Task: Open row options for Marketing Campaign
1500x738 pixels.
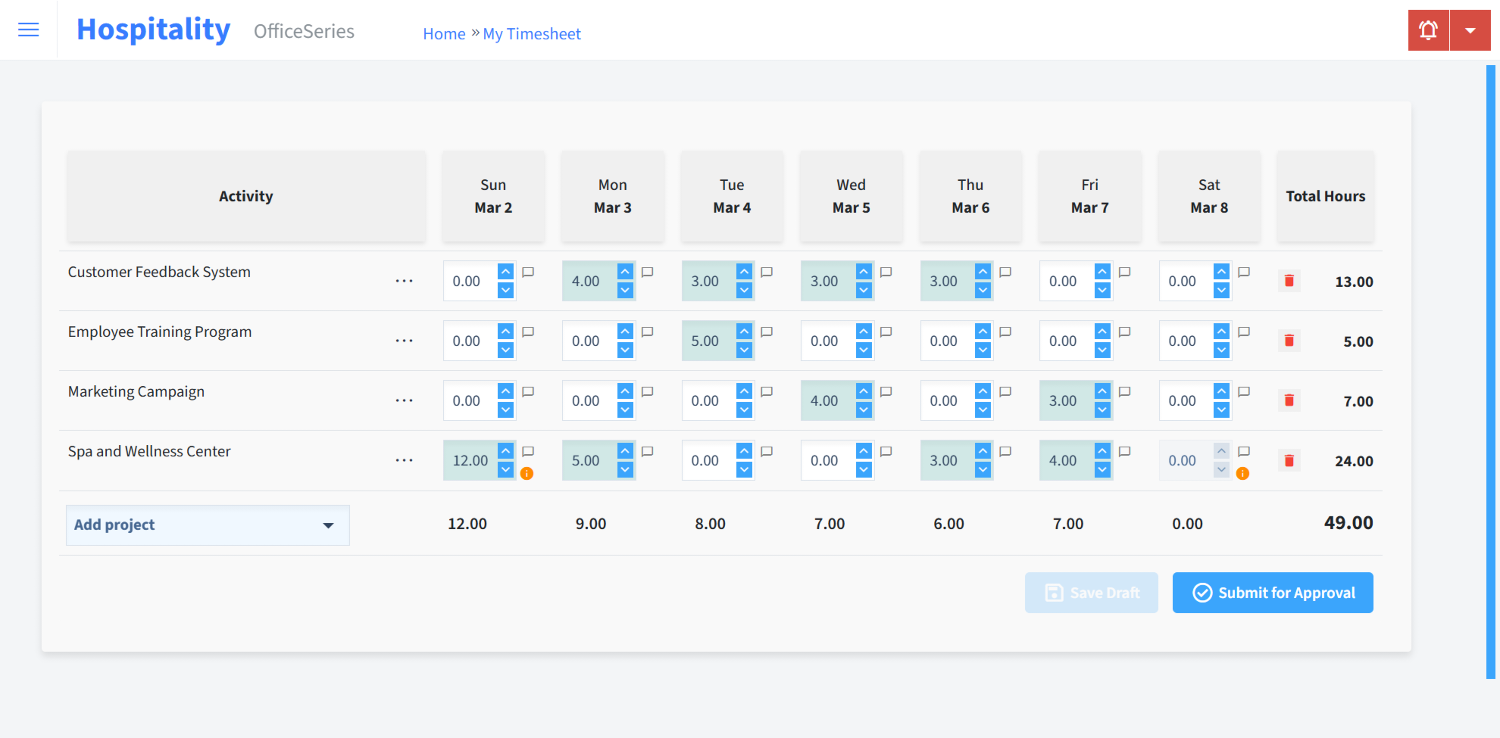Action: point(404,400)
